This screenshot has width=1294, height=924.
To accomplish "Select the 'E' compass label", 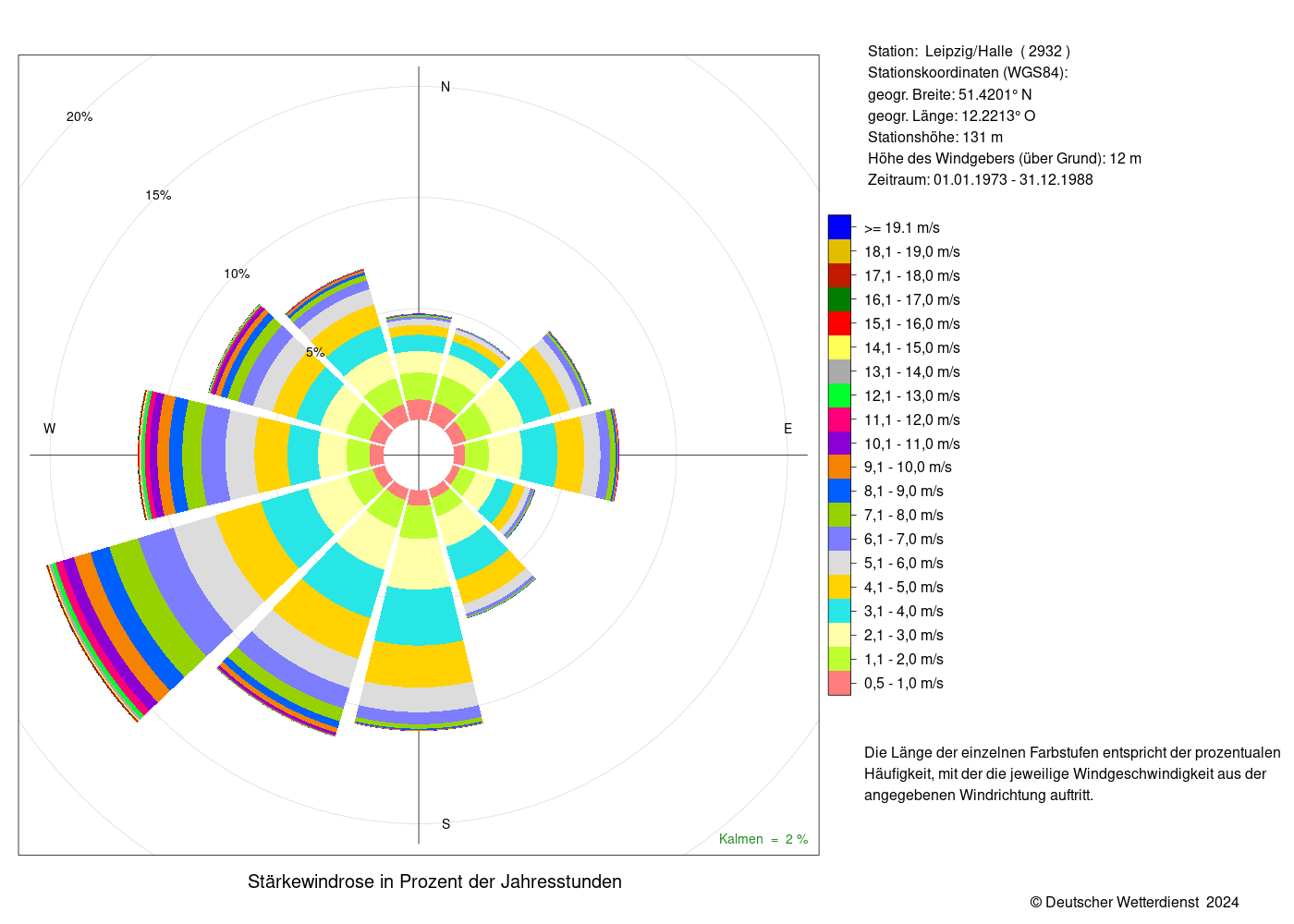I will [x=788, y=429].
